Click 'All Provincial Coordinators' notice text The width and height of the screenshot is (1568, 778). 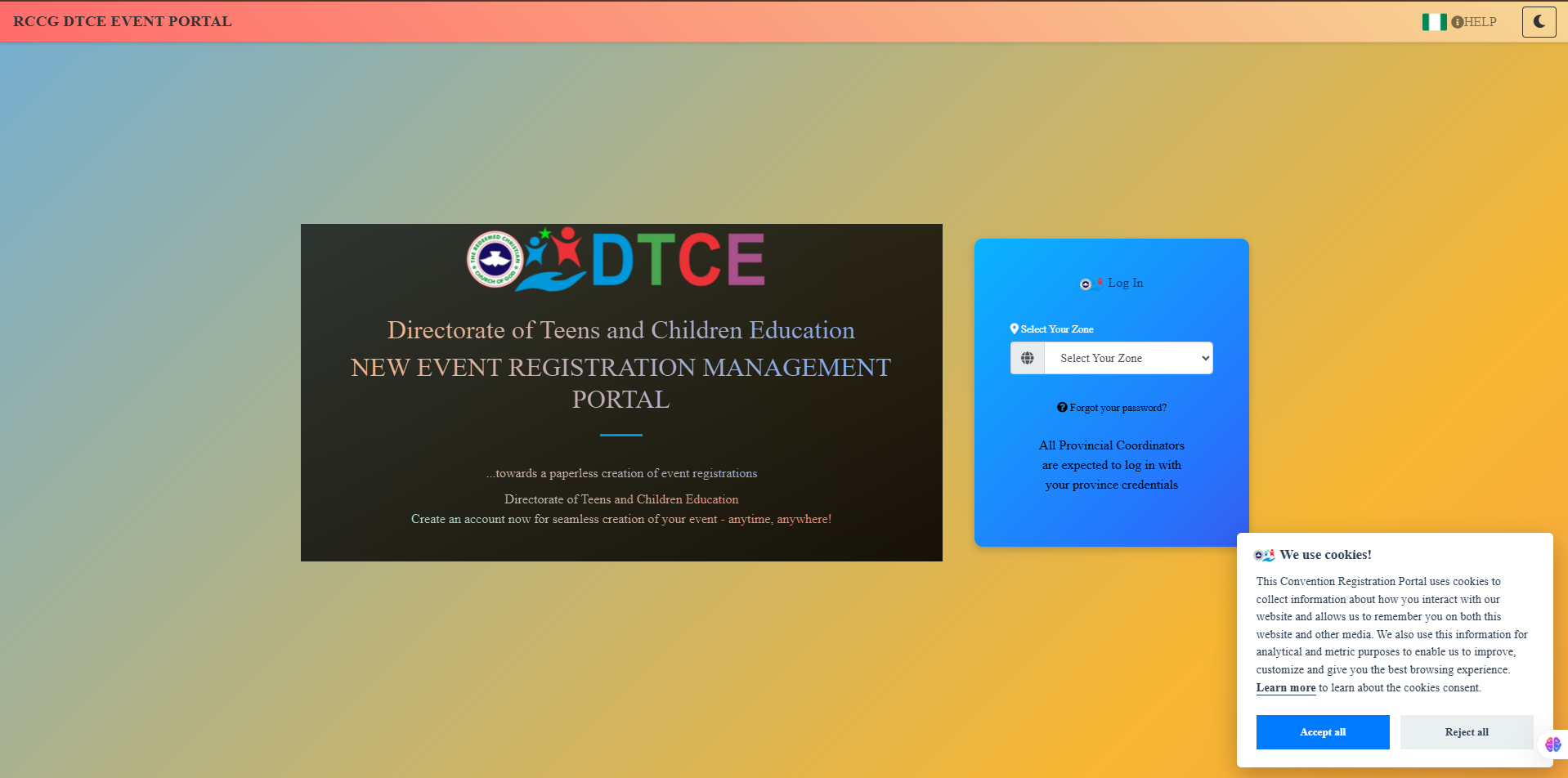point(1112,465)
